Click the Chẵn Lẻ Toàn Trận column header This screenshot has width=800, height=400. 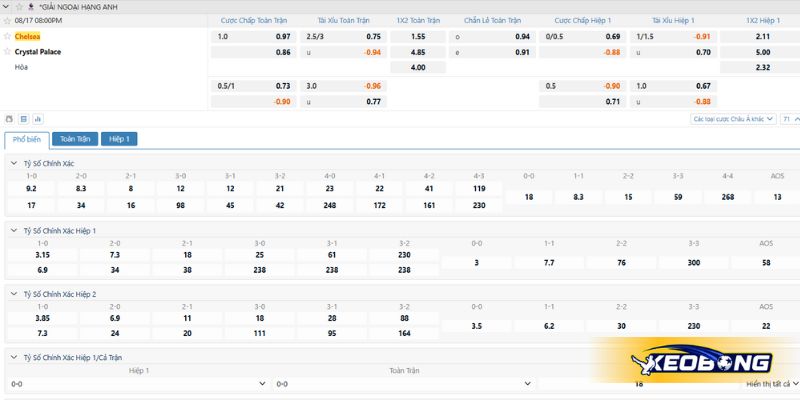(492, 21)
